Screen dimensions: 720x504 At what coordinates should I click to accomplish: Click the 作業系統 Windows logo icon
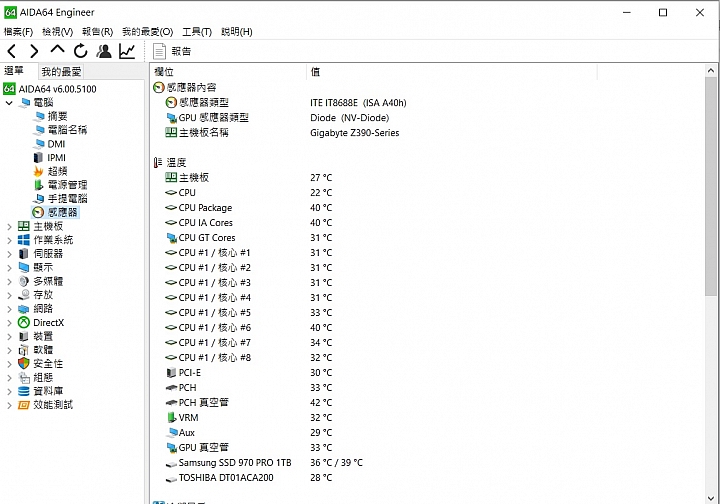[23, 240]
